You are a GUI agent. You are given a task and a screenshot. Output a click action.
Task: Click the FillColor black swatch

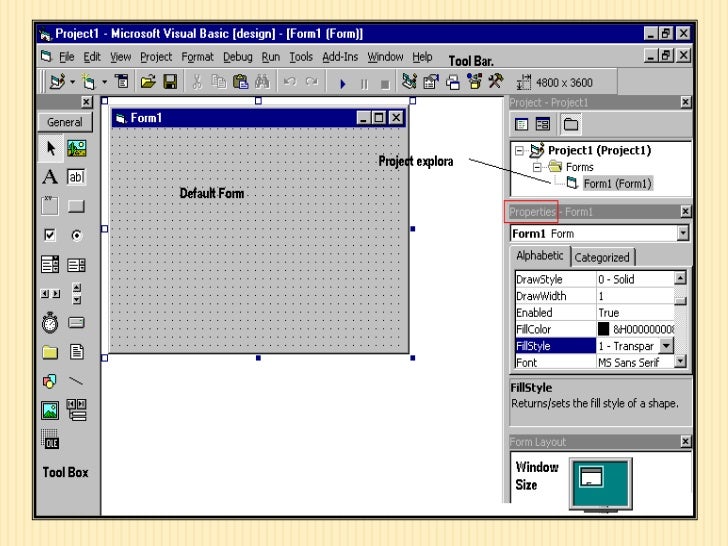click(603, 329)
